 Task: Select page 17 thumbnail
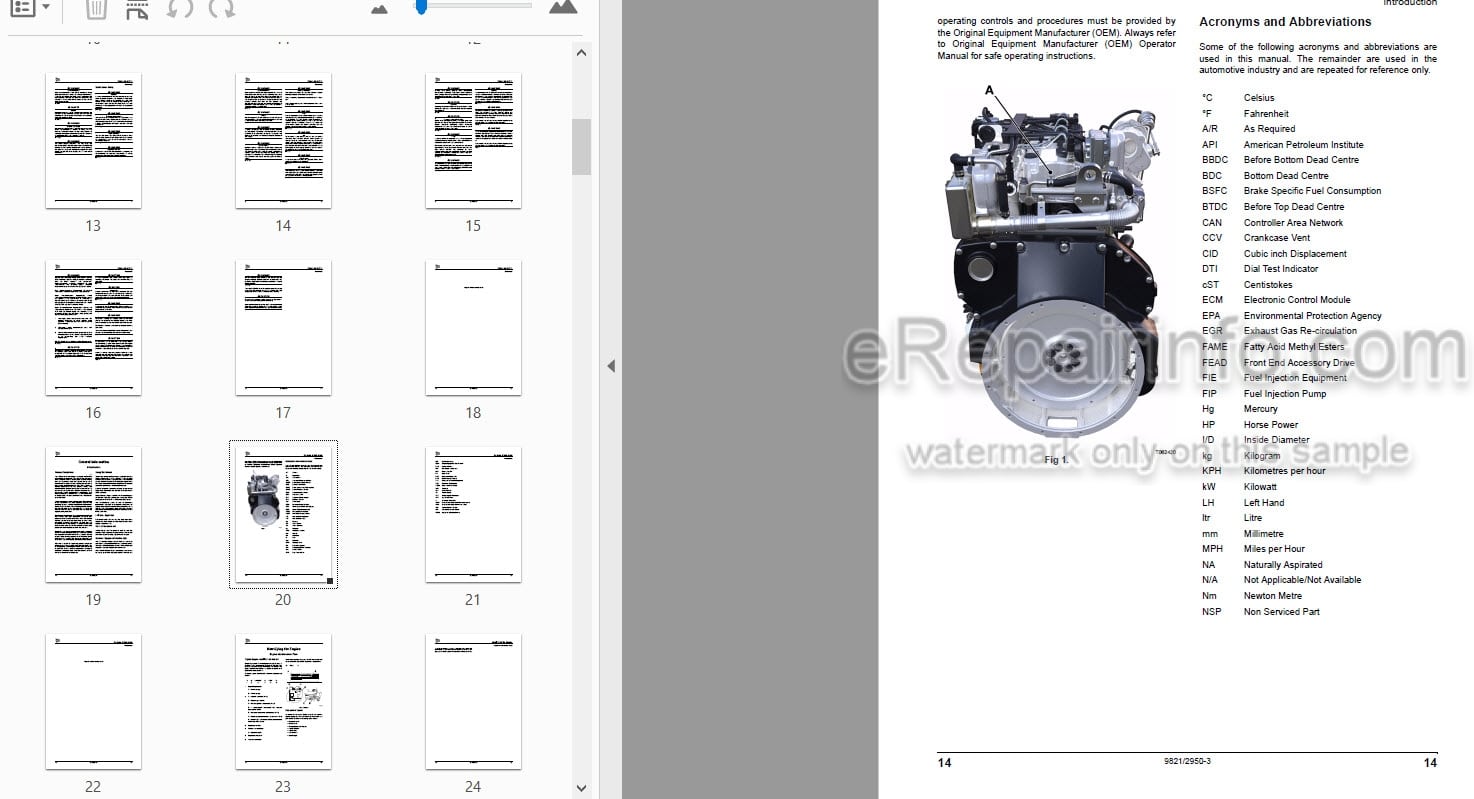[283, 328]
